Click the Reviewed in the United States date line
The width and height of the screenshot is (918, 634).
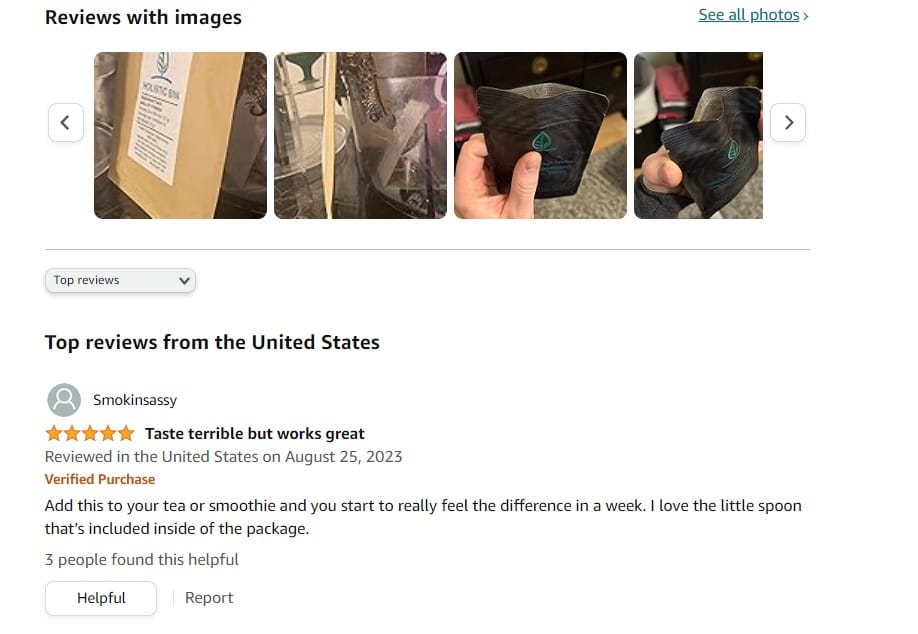(224, 457)
